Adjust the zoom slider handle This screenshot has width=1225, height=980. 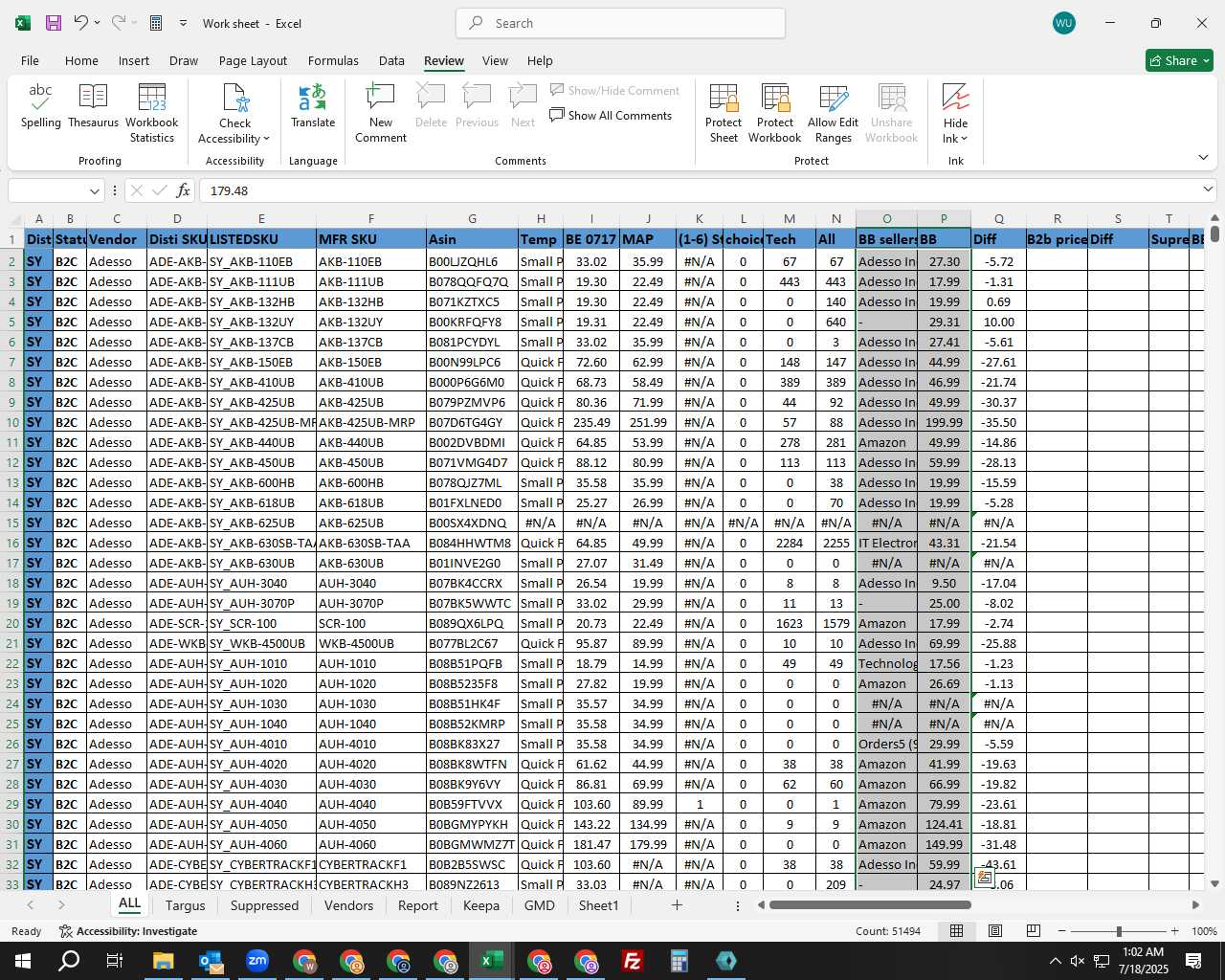coord(1119,931)
